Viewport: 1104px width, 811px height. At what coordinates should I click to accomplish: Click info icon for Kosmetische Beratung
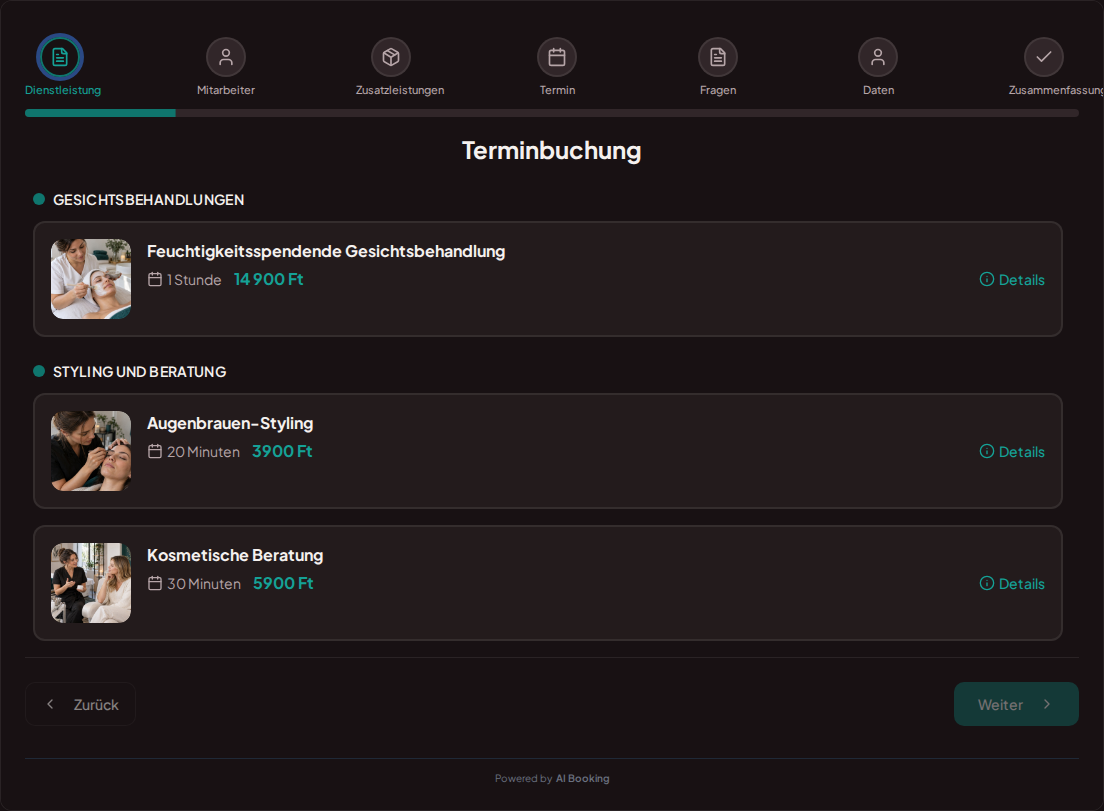(987, 584)
